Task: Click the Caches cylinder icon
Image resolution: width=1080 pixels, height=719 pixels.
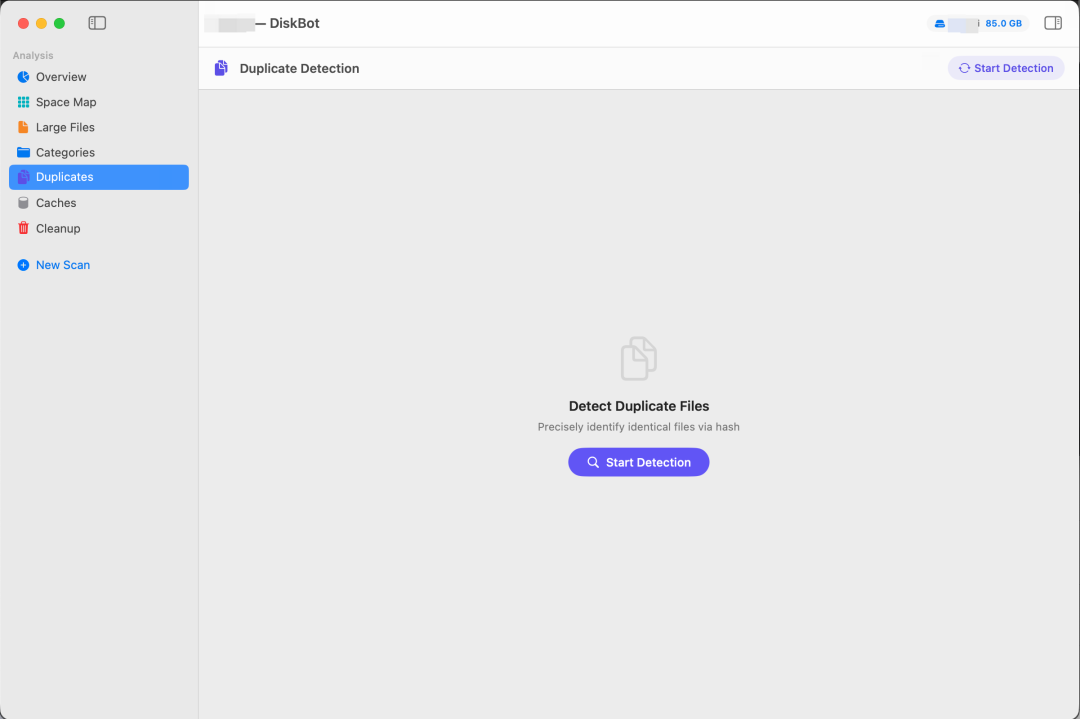Action: pos(23,202)
